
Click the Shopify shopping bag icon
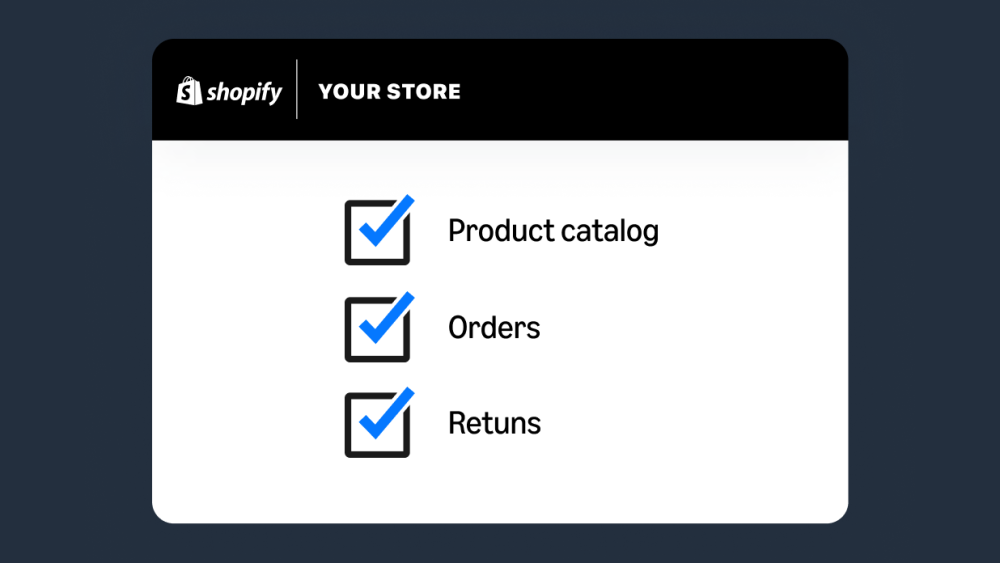point(189,91)
